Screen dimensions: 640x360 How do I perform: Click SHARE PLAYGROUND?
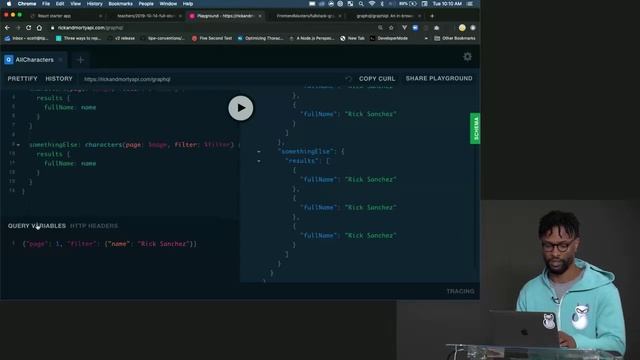439,78
